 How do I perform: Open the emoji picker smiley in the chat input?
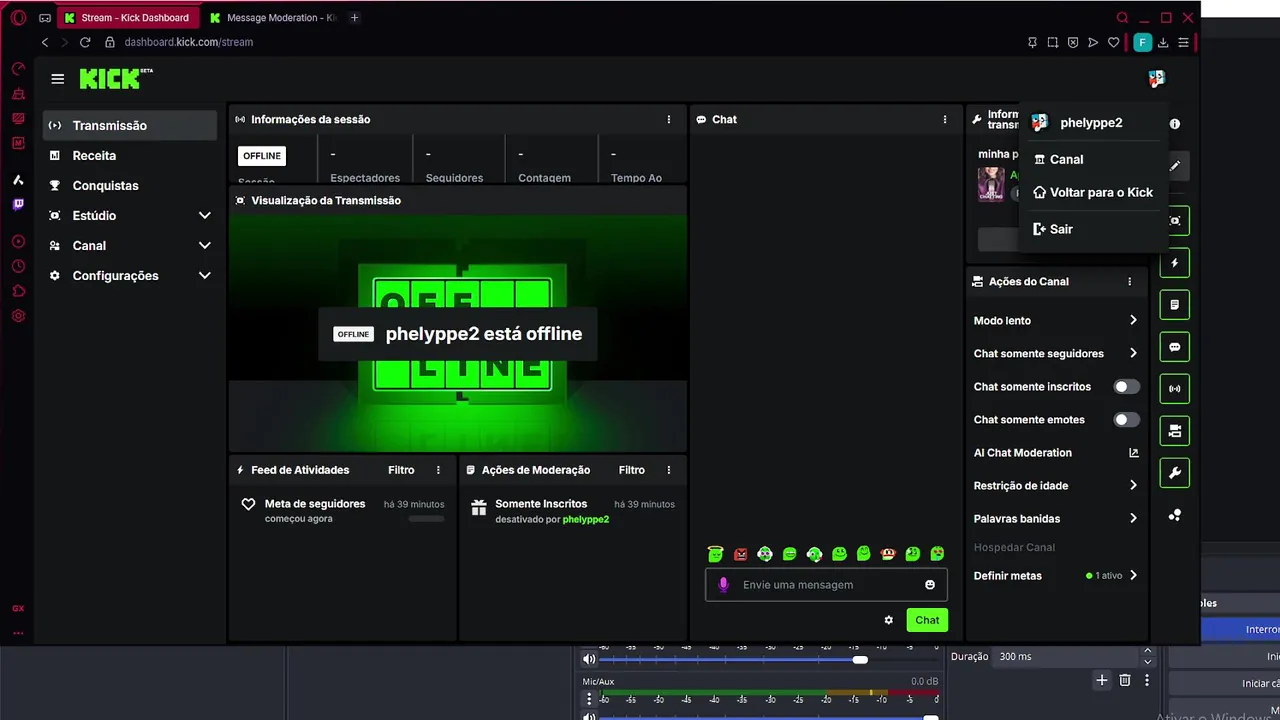[x=930, y=585]
